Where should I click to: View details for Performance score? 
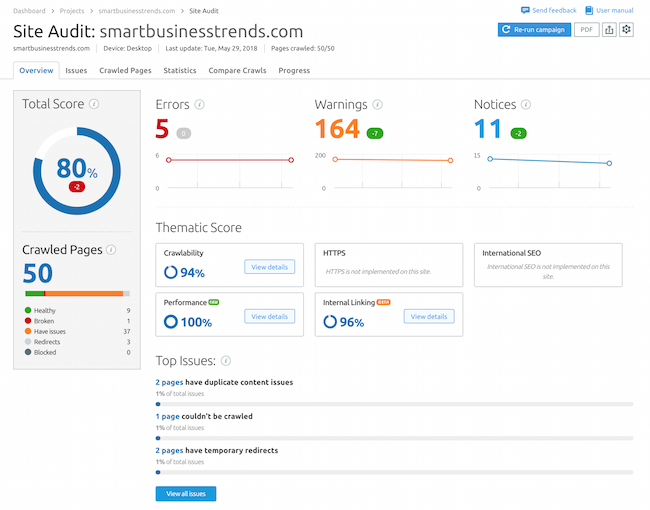click(269, 316)
